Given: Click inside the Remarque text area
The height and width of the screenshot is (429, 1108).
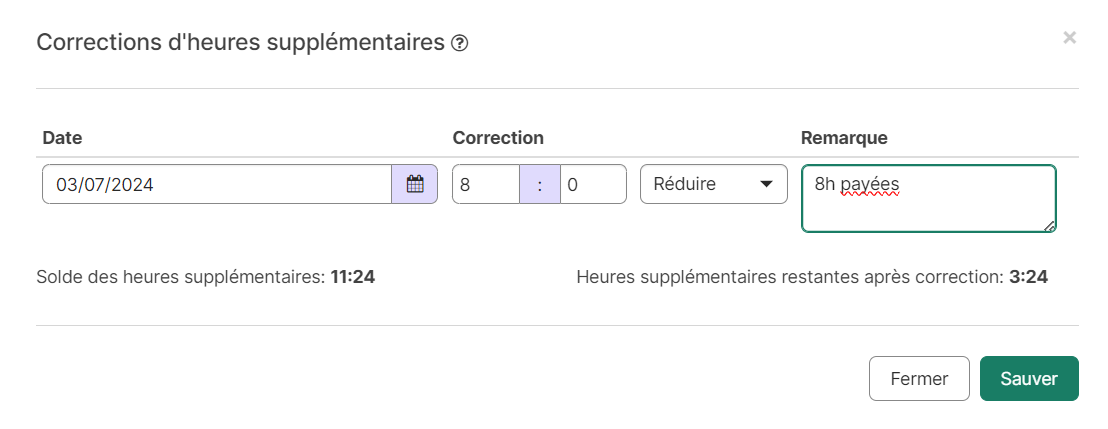Looking at the screenshot, I should click(x=929, y=199).
